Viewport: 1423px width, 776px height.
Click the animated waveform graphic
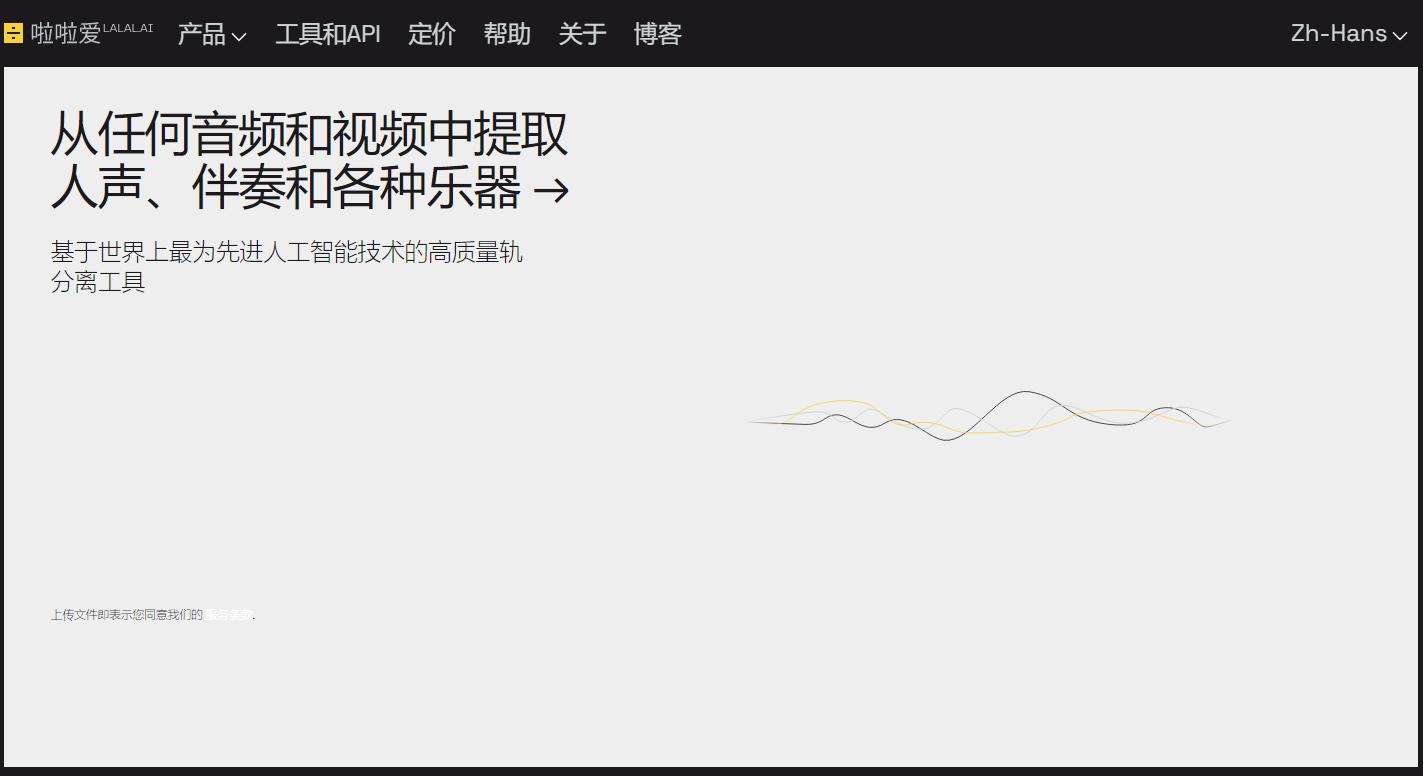click(x=990, y=415)
